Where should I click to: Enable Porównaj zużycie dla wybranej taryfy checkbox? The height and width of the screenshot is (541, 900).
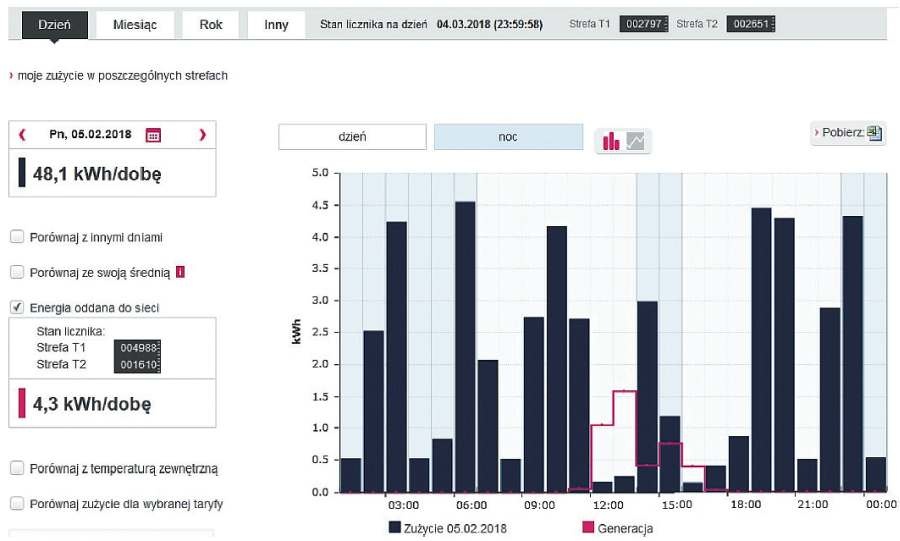click(17, 504)
